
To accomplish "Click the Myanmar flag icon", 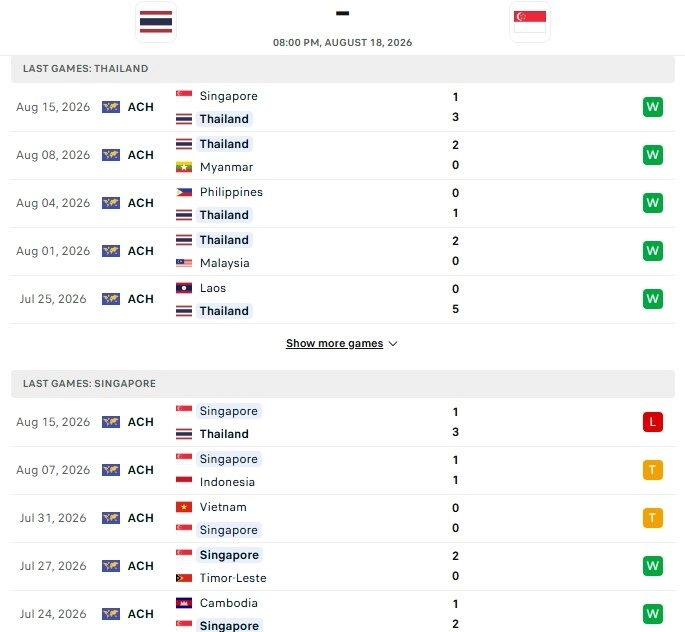I will pos(184,167).
